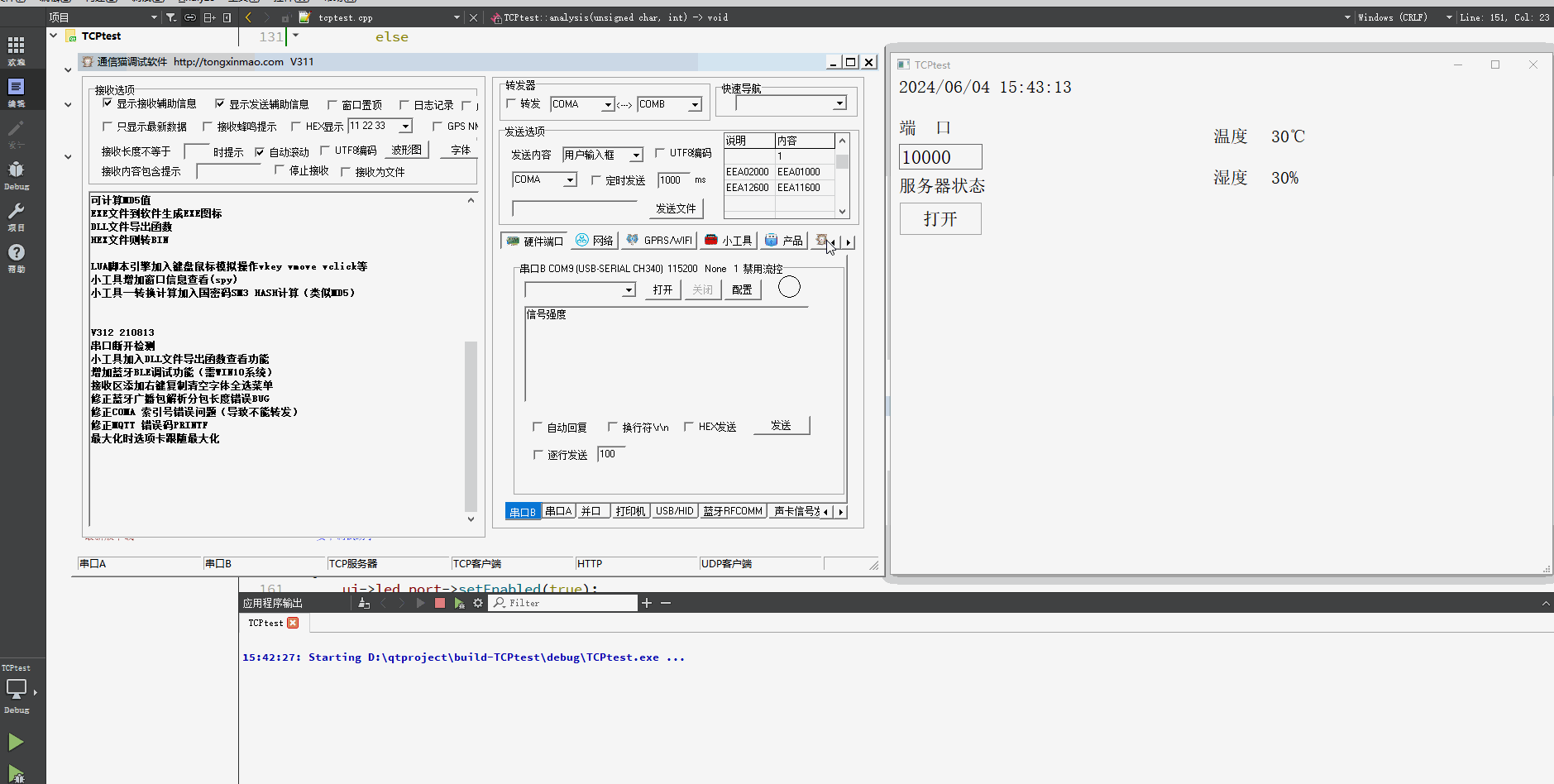
Task: Open 用户输入框 send content dropdown
Action: (636, 155)
